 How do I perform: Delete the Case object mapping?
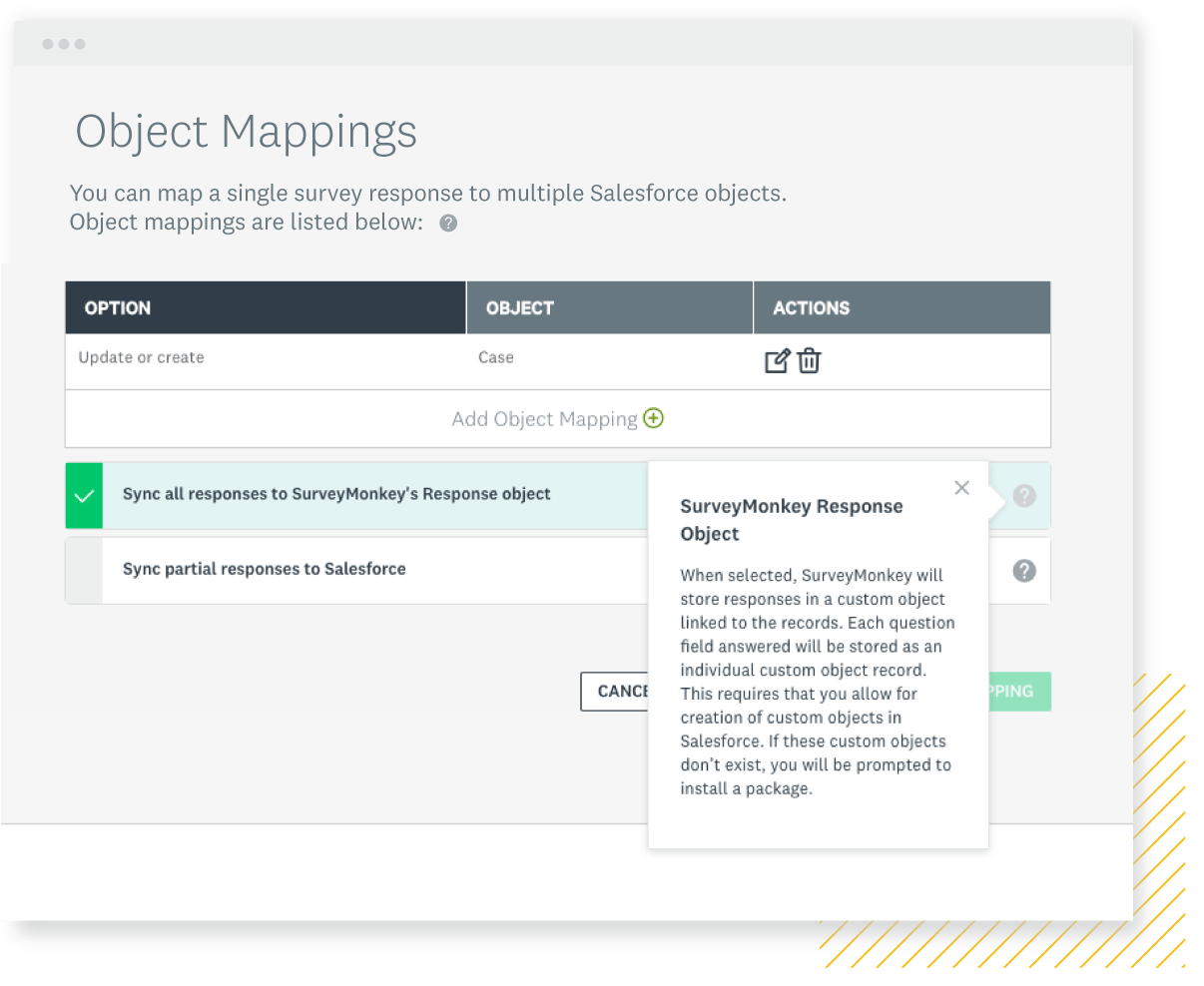pyautogui.click(x=809, y=361)
